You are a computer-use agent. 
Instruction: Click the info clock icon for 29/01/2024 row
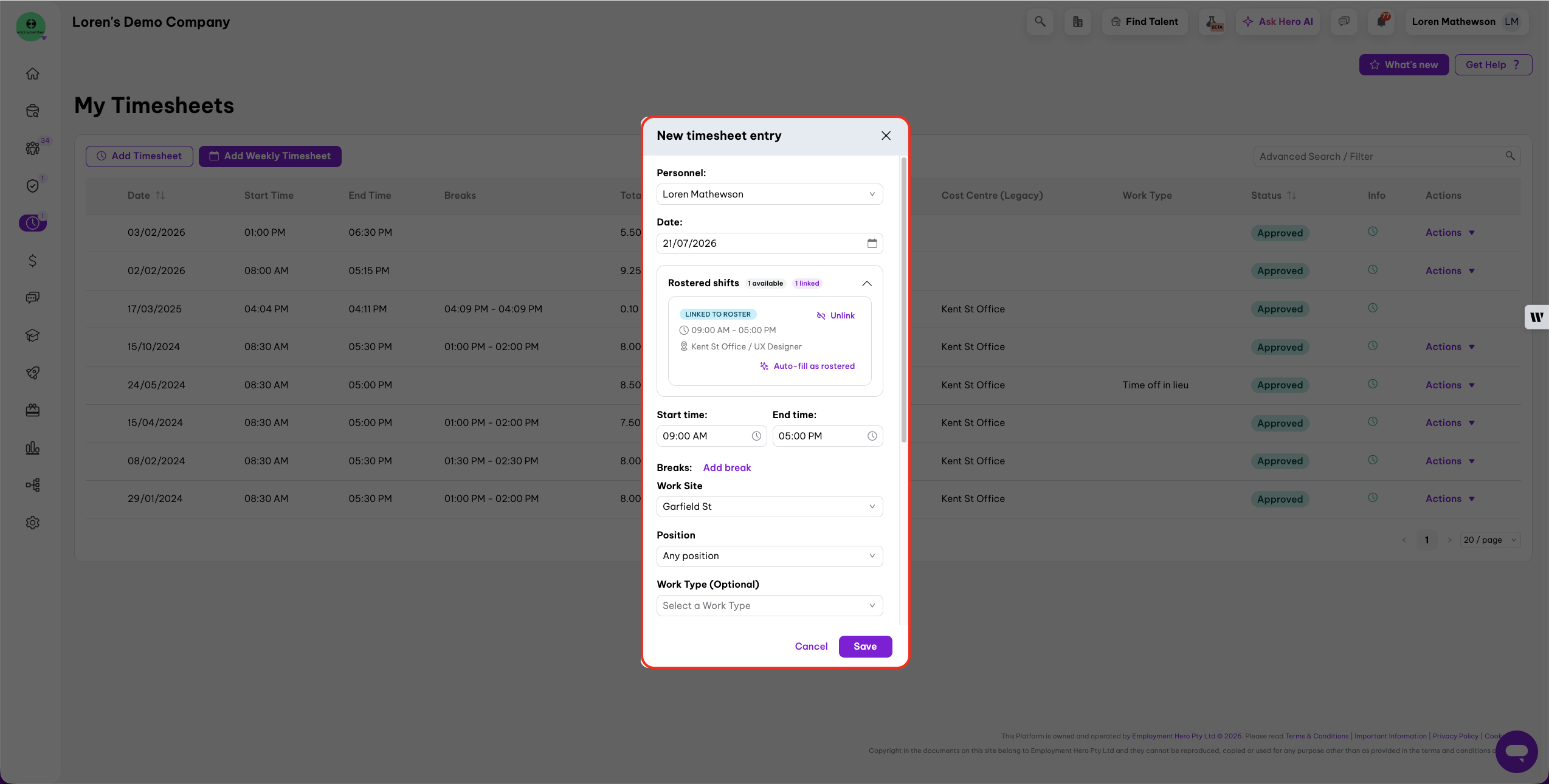point(1373,498)
